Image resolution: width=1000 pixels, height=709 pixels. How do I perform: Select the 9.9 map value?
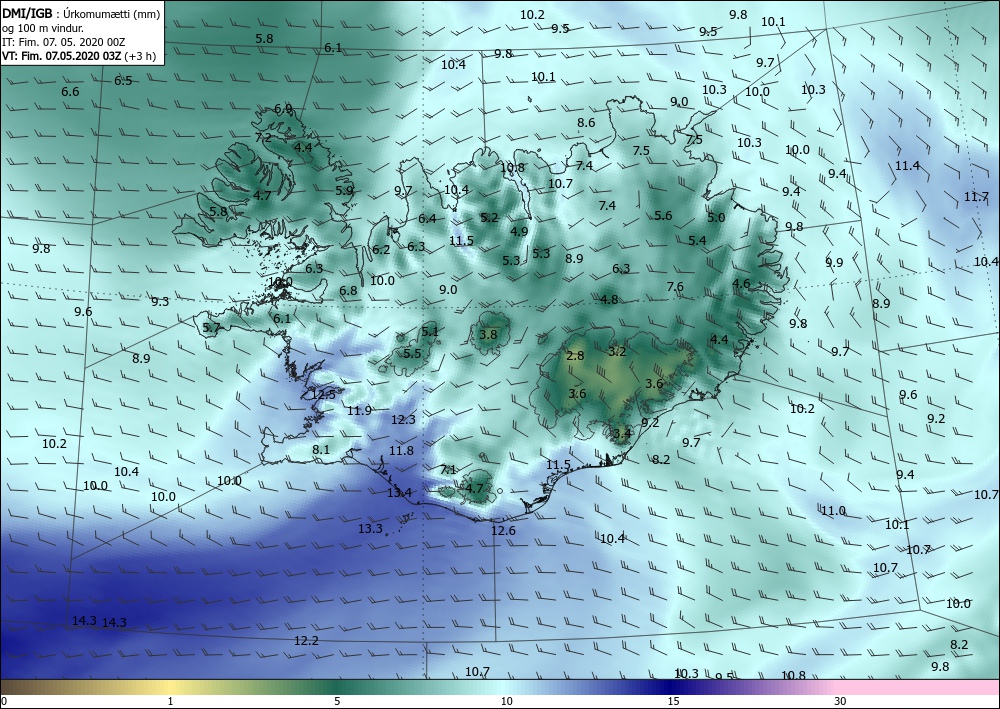(834, 263)
